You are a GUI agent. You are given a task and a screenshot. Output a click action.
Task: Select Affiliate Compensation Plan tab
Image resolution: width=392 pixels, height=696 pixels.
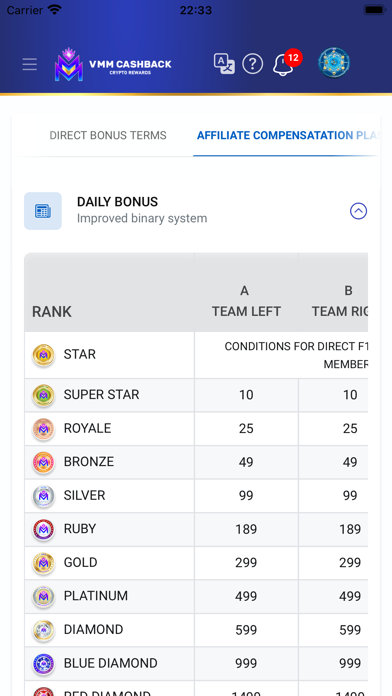tap(287, 135)
